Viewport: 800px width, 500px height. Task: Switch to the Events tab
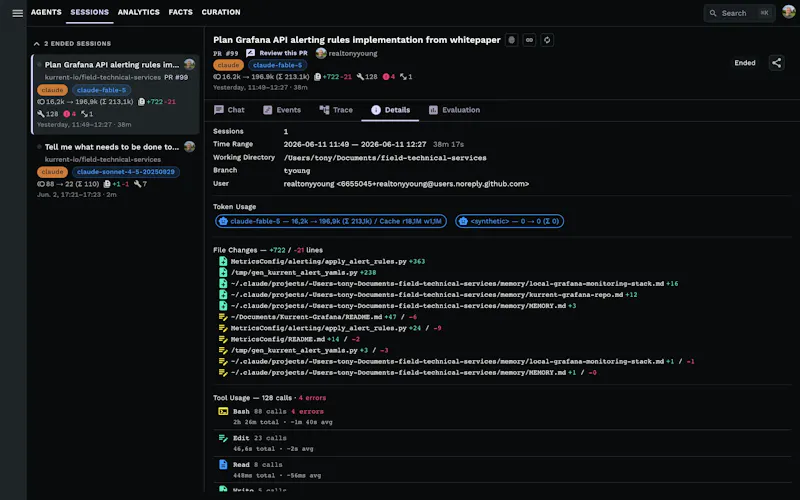coord(282,110)
